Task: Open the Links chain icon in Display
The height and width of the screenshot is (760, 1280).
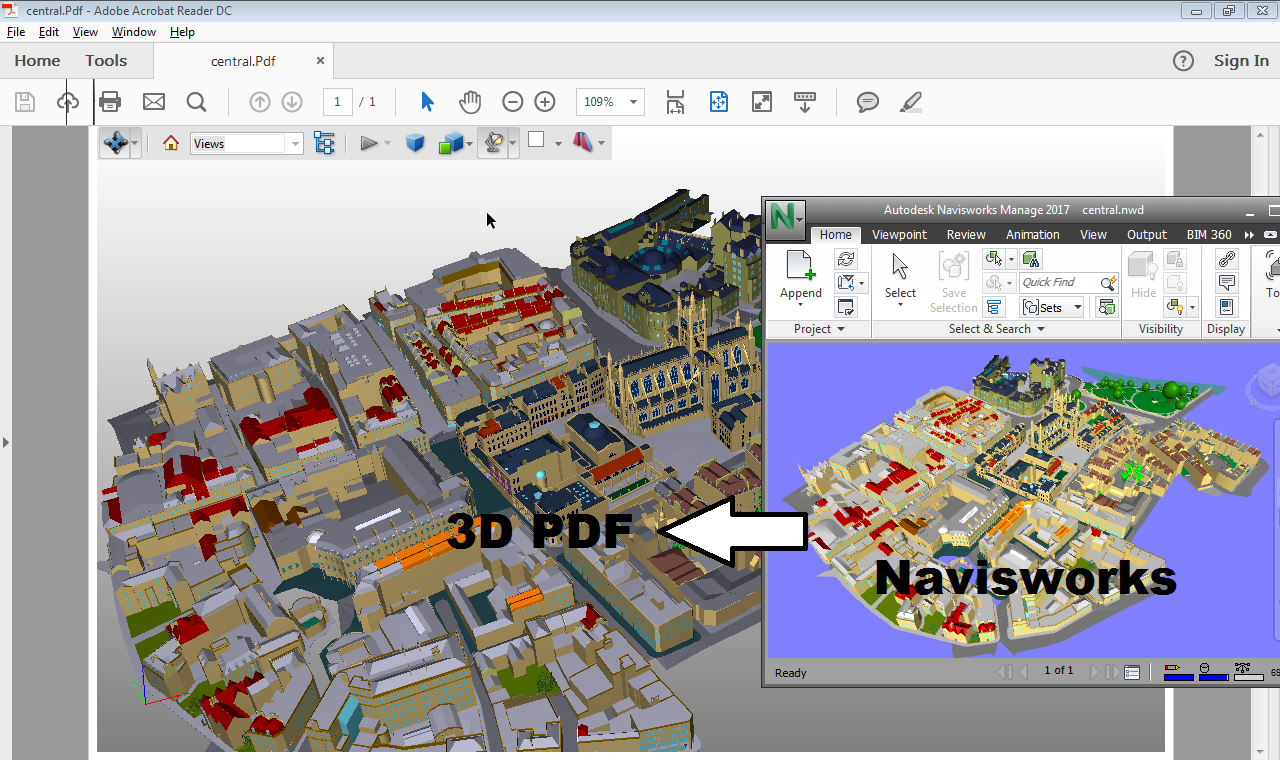Action: click(x=1227, y=259)
